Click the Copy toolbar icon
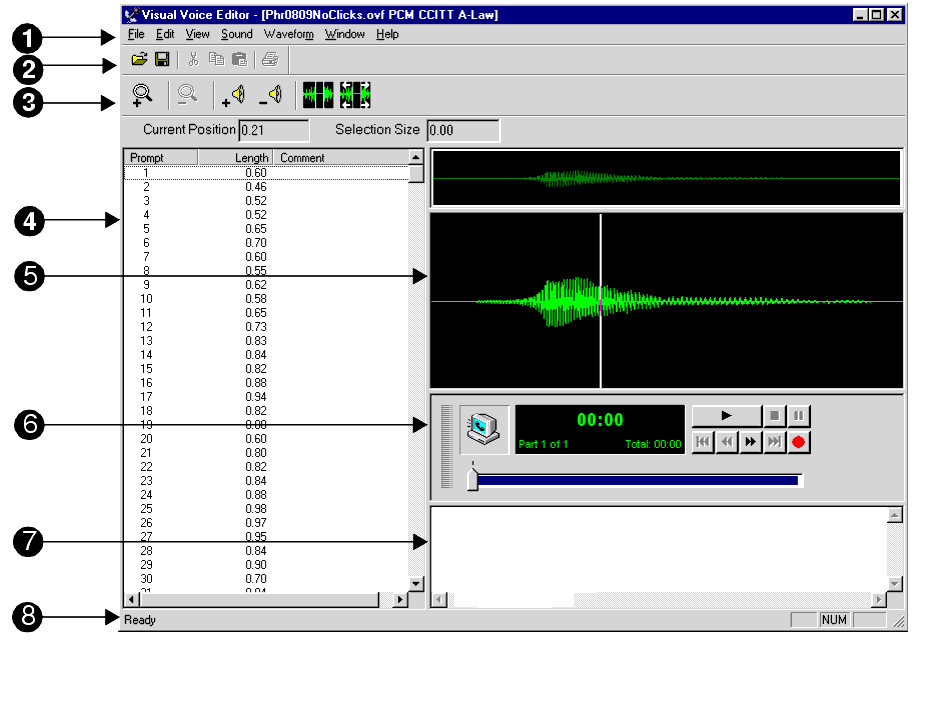 [216, 59]
